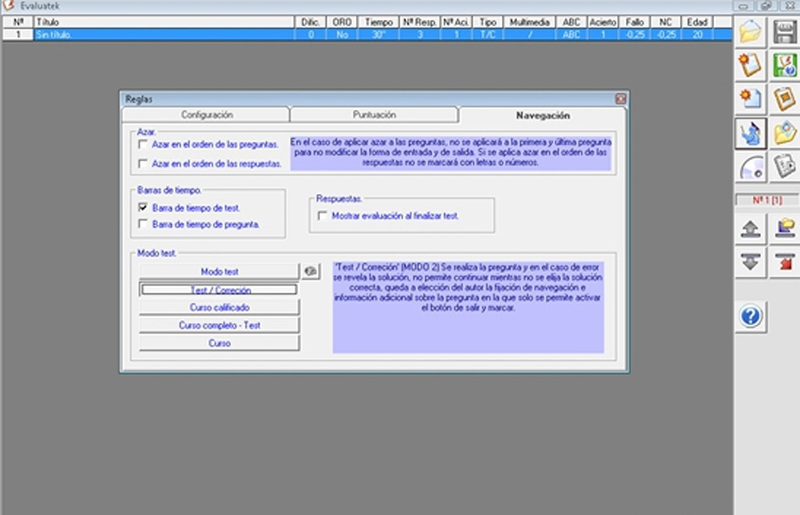Select the Test / Corrección mode button
800x515 pixels.
(219, 290)
